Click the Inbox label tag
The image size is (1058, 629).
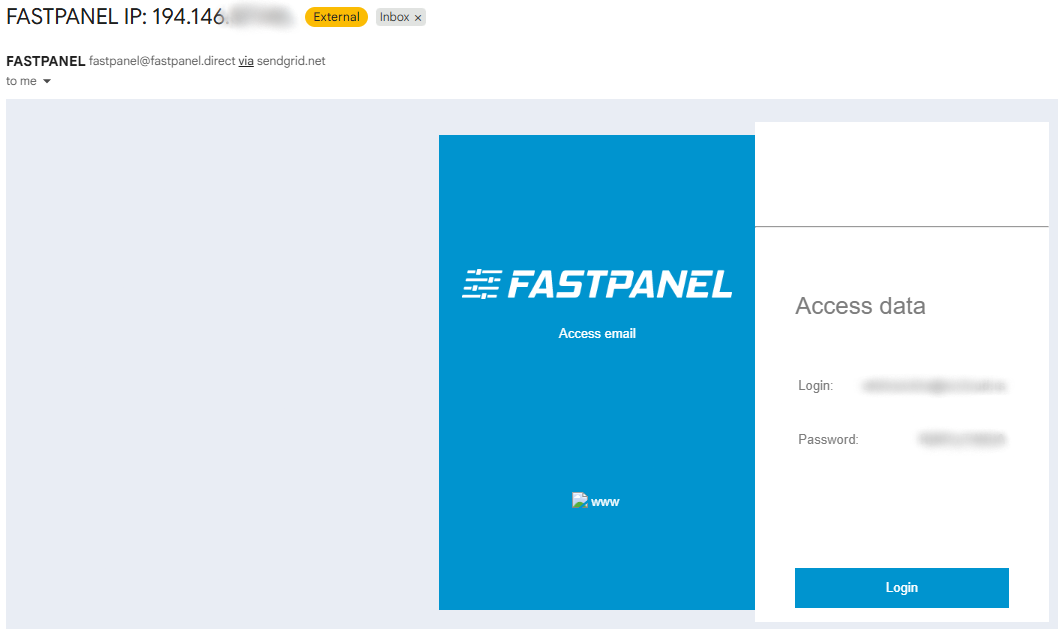pyautogui.click(x=394, y=17)
